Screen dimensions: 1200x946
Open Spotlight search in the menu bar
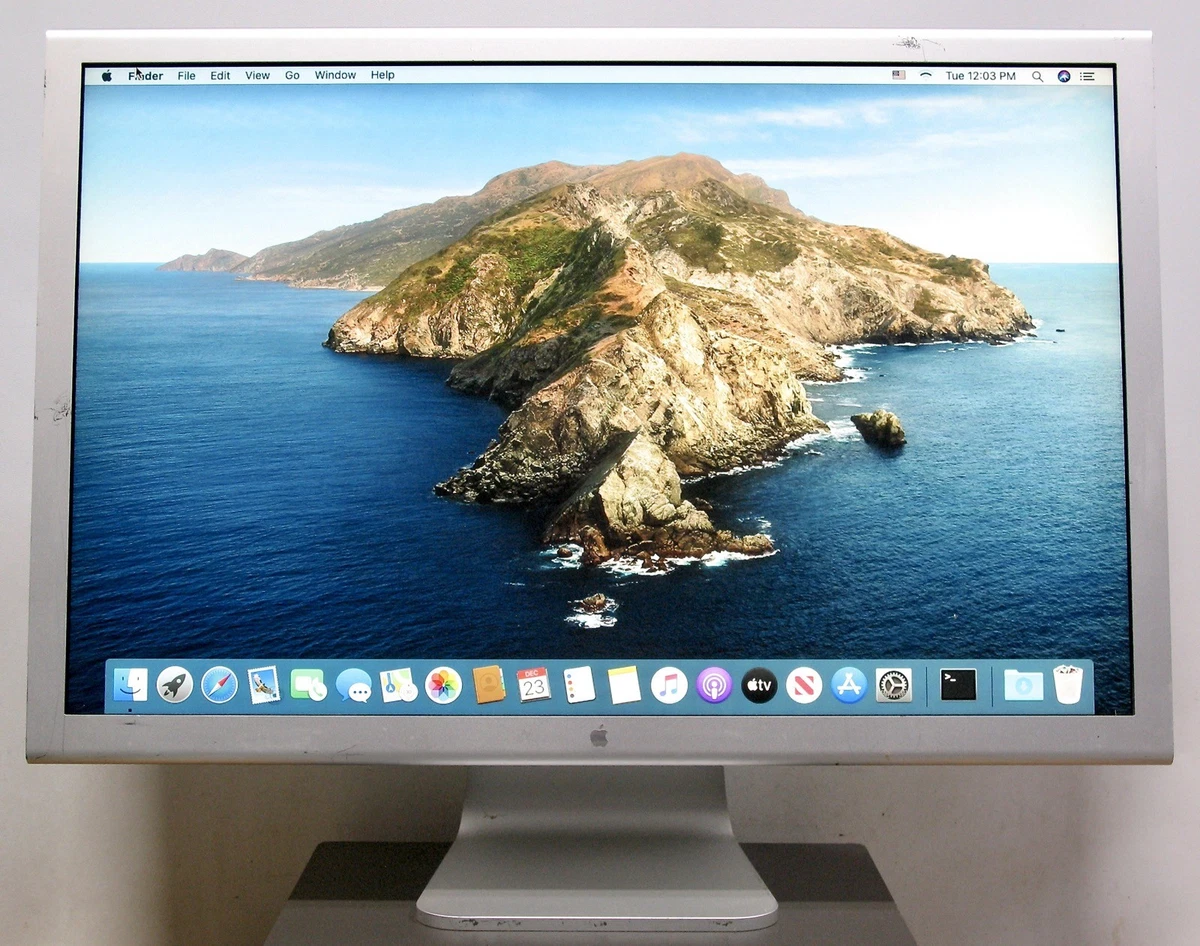(x=1037, y=76)
